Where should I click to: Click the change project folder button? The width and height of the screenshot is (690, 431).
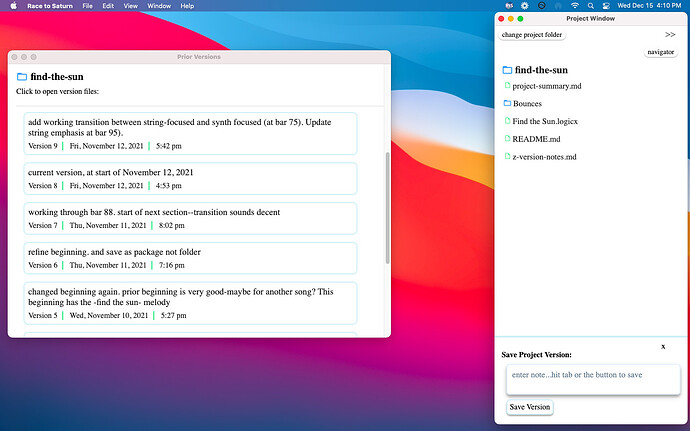pyautogui.click(x=532, y=35)
